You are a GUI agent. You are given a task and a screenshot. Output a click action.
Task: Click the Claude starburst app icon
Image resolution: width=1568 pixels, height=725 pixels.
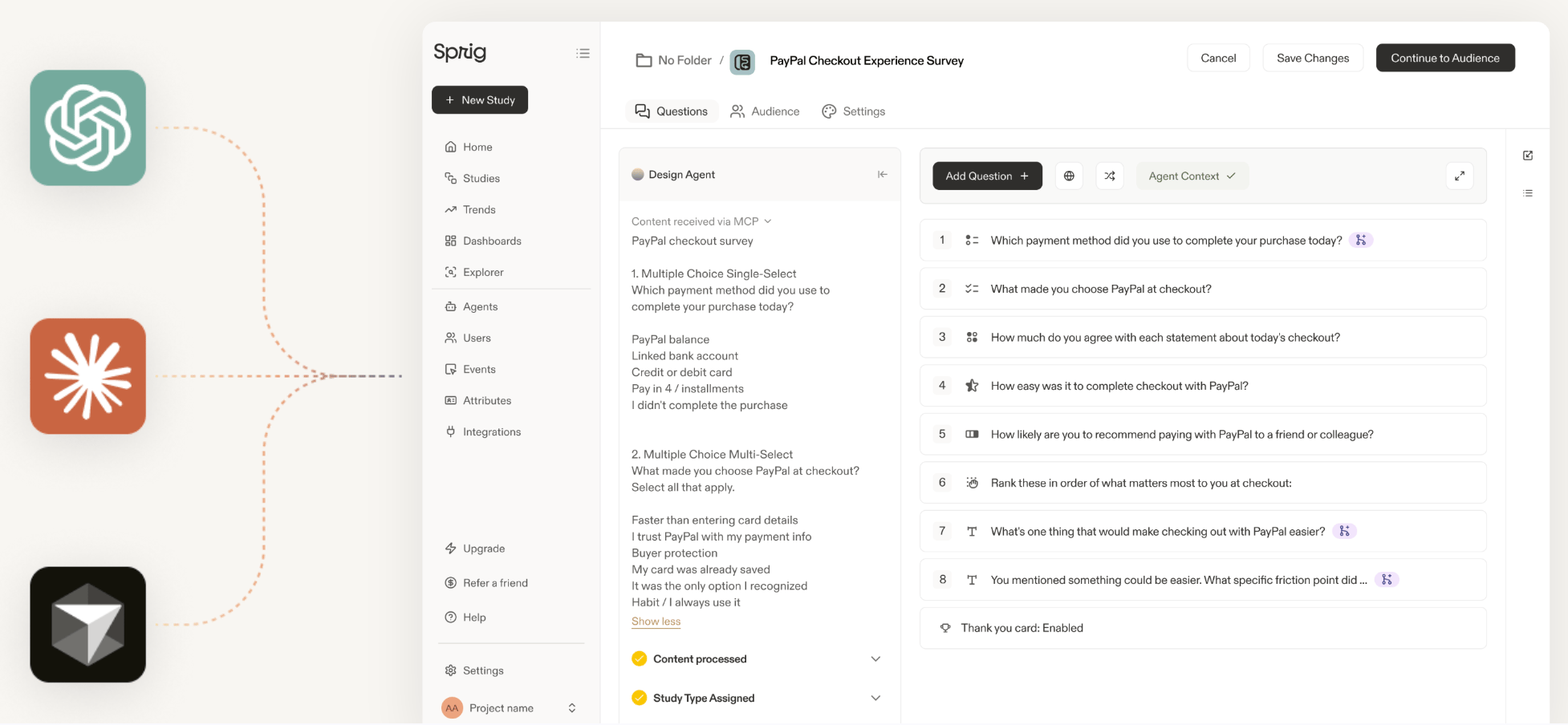[x=88, y=376]
